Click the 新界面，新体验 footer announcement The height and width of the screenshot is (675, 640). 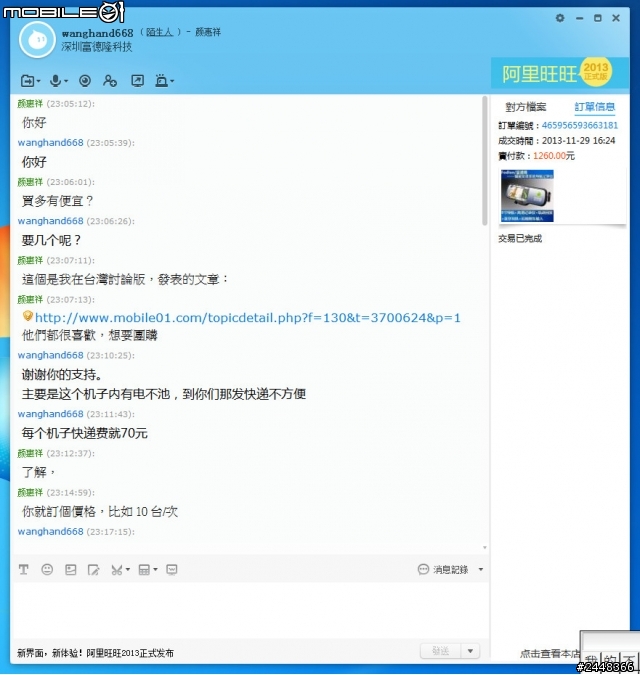(x=96, y=653)
